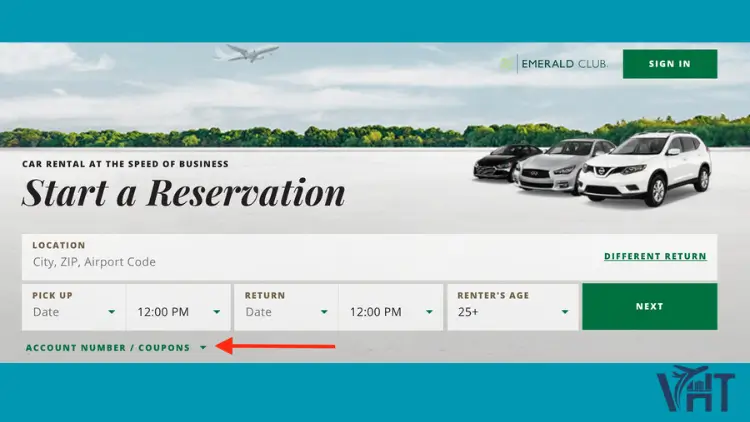Click the Car Rental at the Speed of Business tagline
Screen dimensions: 750x422
point(125,164)
